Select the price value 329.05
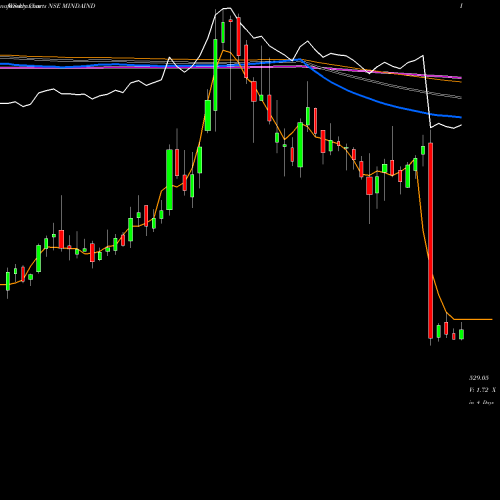 click(x=479, y=378)
